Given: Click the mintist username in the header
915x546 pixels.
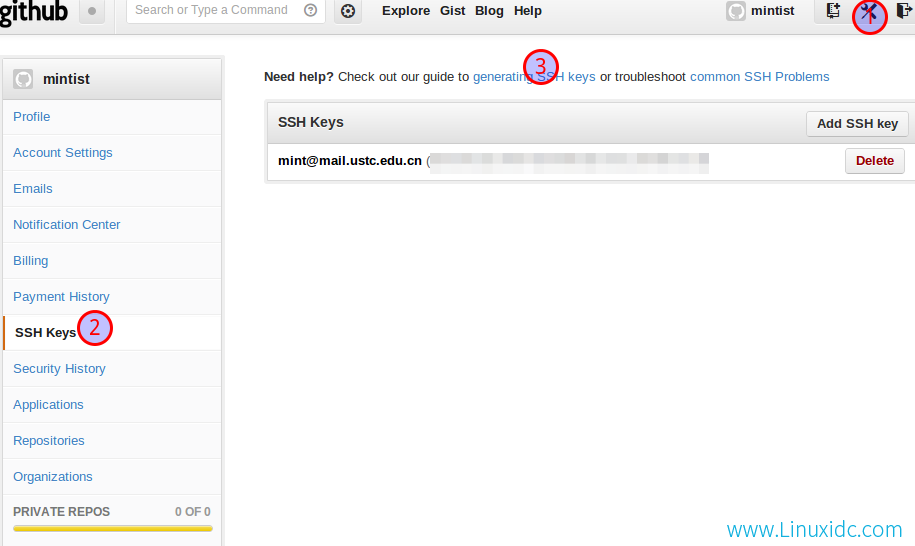Looking at the screenshot, I should (773, 10).
